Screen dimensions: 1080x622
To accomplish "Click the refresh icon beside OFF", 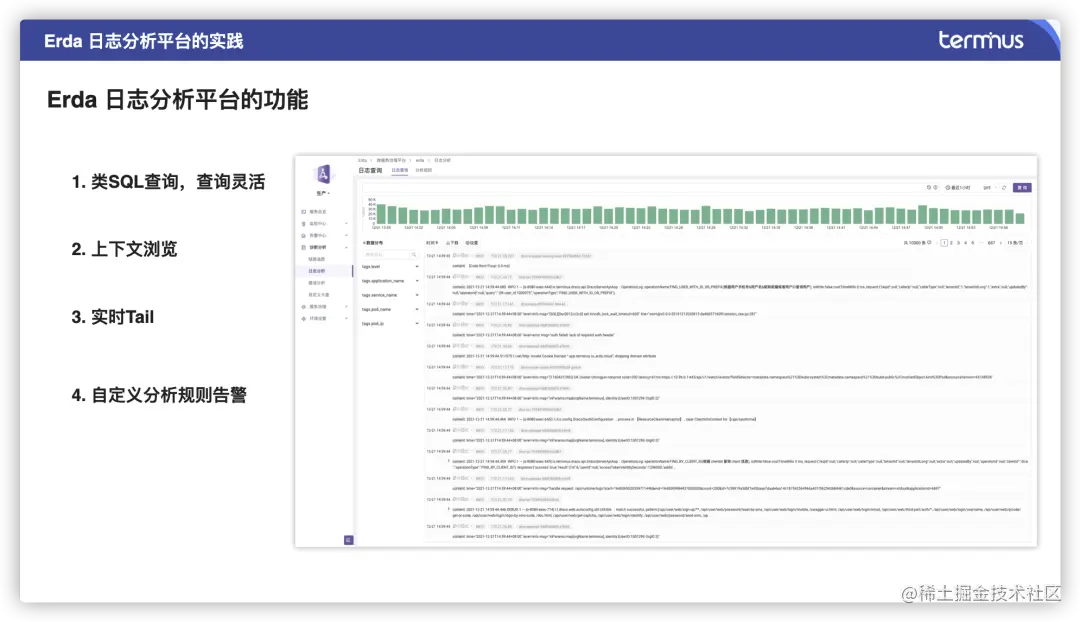I will pyautogui.click(x=1004, y=187).
